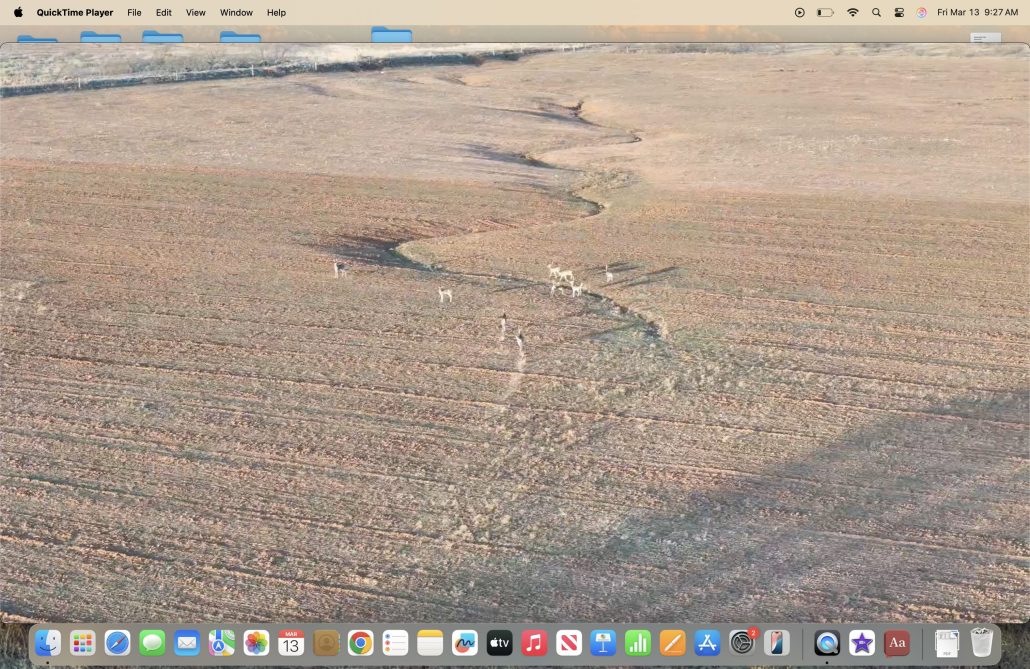Screen dimensions: 1030x669
Task: Open Siri from the menu bar
Action: pyautogui.click(x=921, y=13)
